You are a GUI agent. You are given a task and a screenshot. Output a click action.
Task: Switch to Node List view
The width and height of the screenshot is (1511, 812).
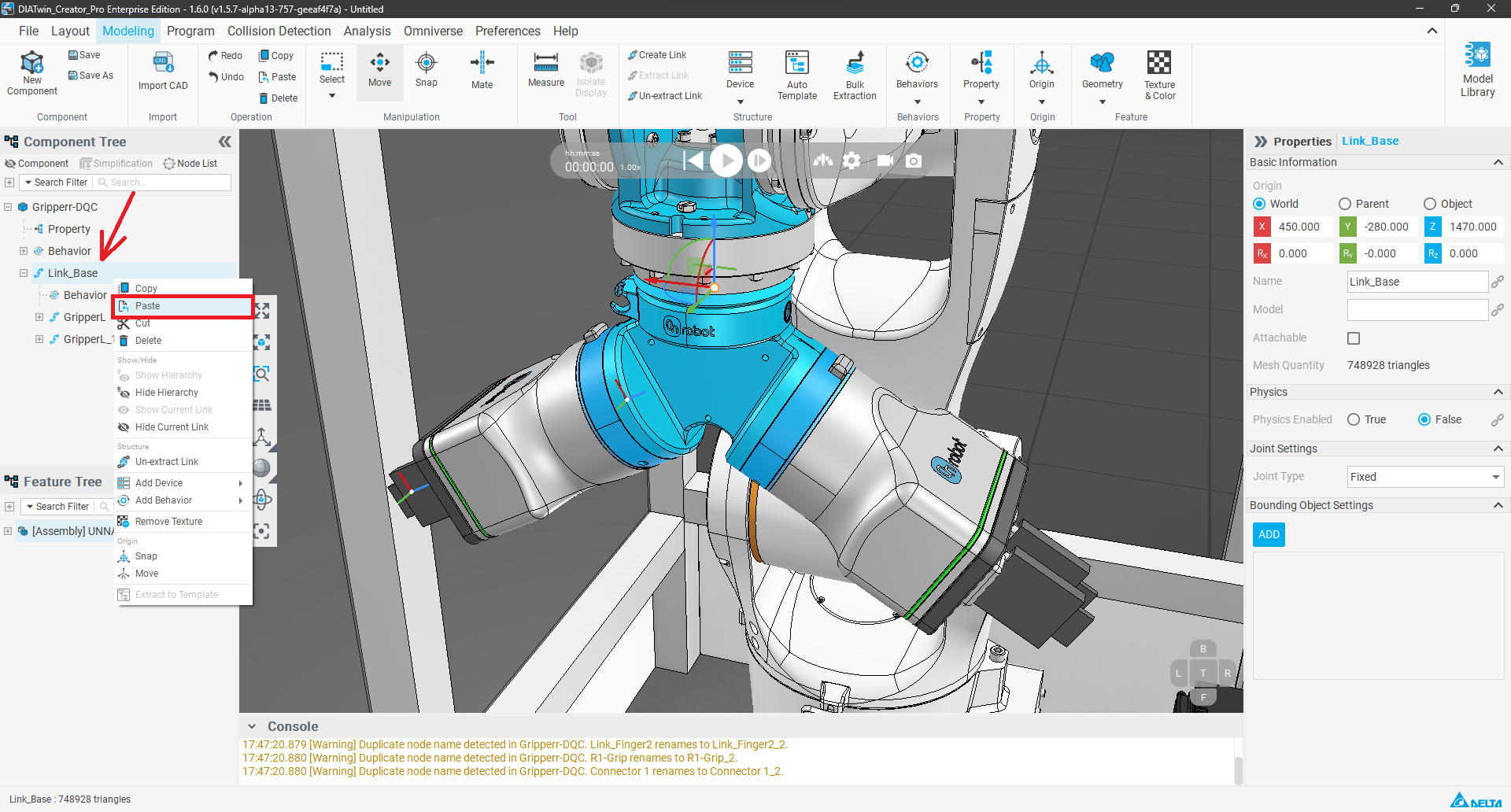coord(190,164)
